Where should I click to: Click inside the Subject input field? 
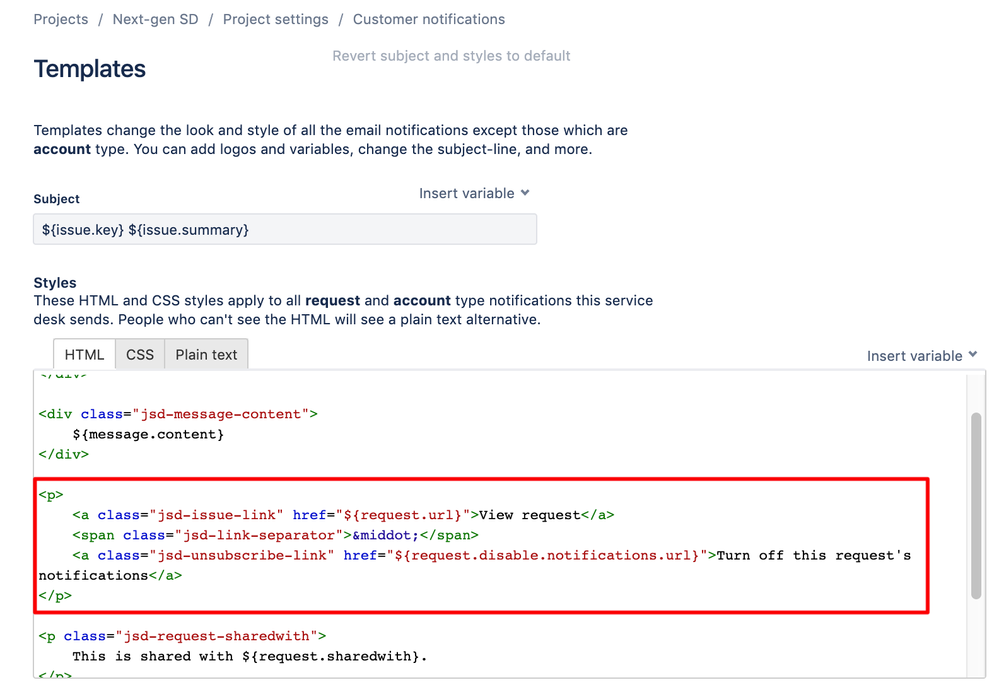click(284, 229)
